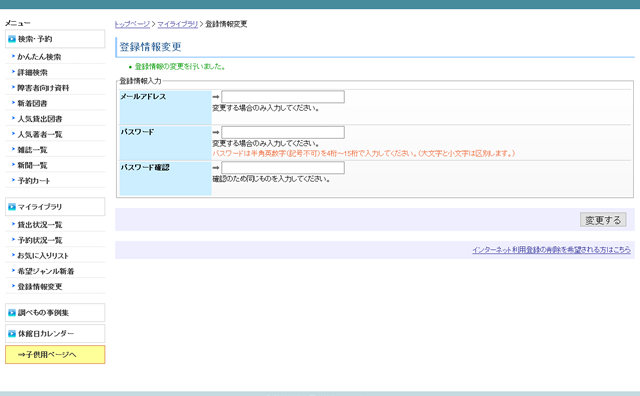Viewport: 640px width, 396px height.
Task: Go to the 子供用ページへ yellow button
Action: tap(55, 355)
